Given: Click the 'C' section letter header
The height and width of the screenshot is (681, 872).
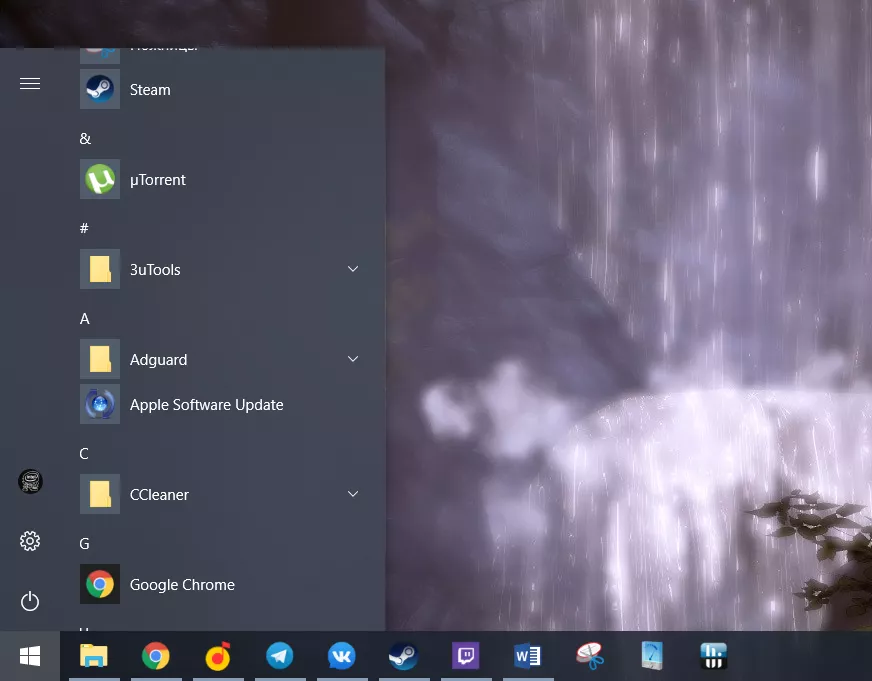Looking at the screenshot, I should click(84, 454).
